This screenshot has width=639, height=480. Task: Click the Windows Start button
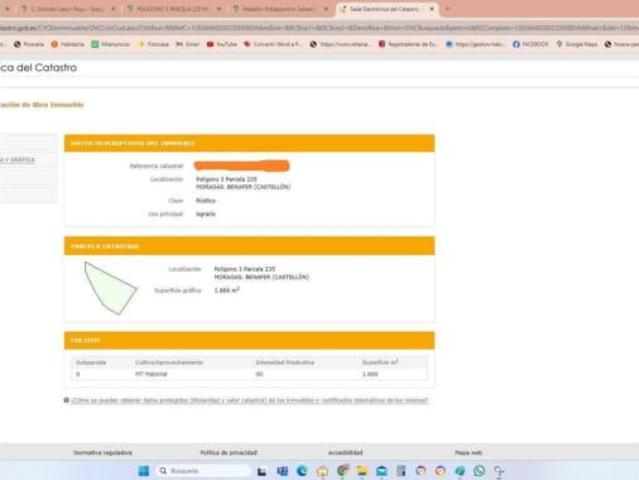[143, 471]
